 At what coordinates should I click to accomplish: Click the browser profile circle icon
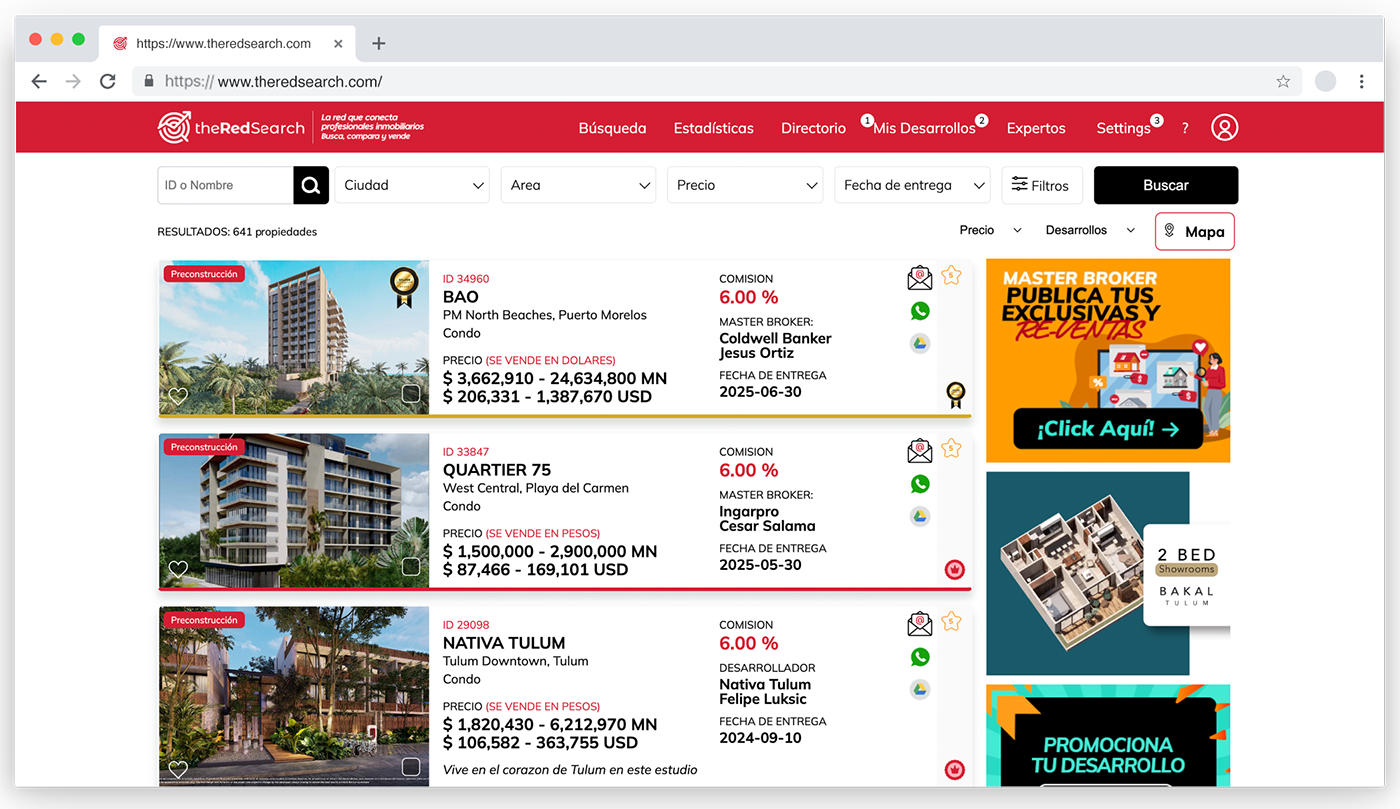click(1326, 82)
